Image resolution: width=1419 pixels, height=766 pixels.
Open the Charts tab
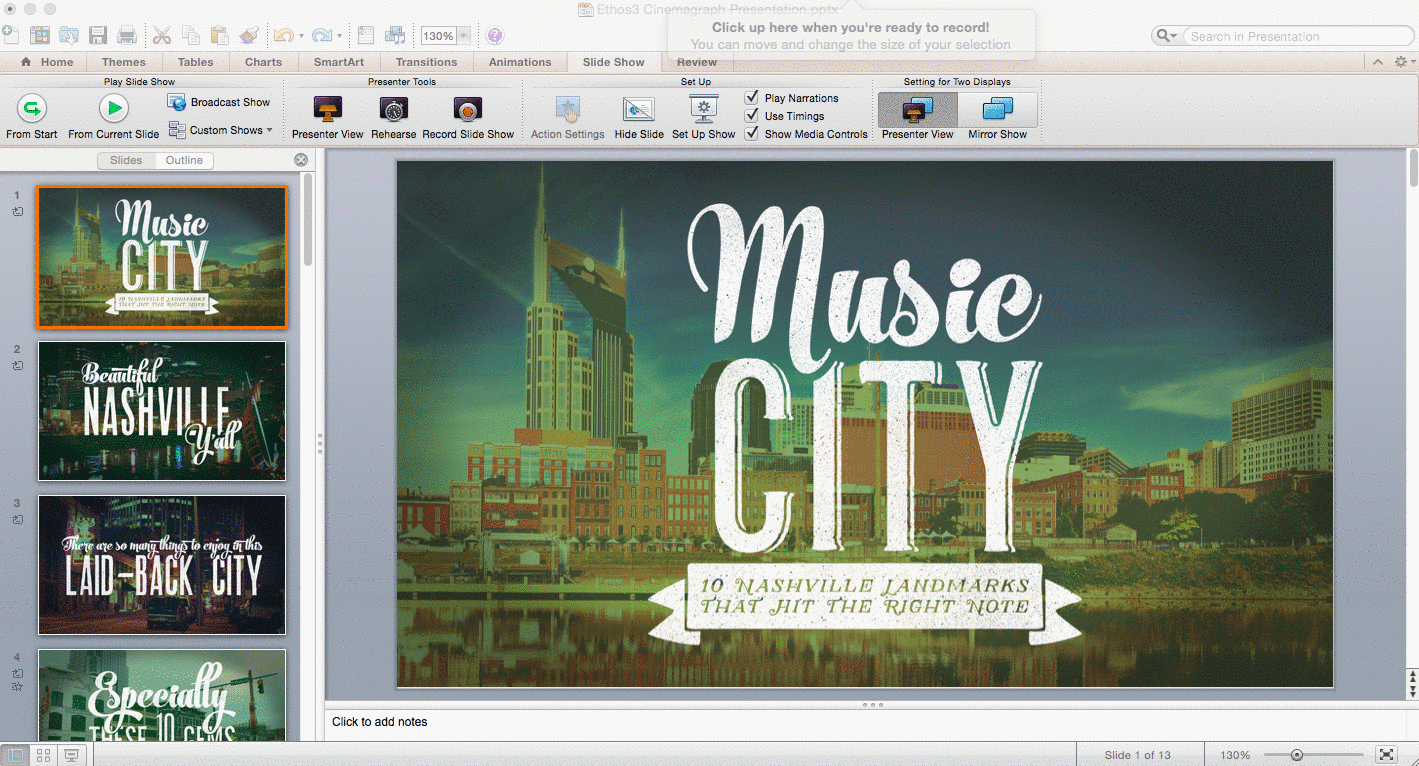(x=264, y=62)
